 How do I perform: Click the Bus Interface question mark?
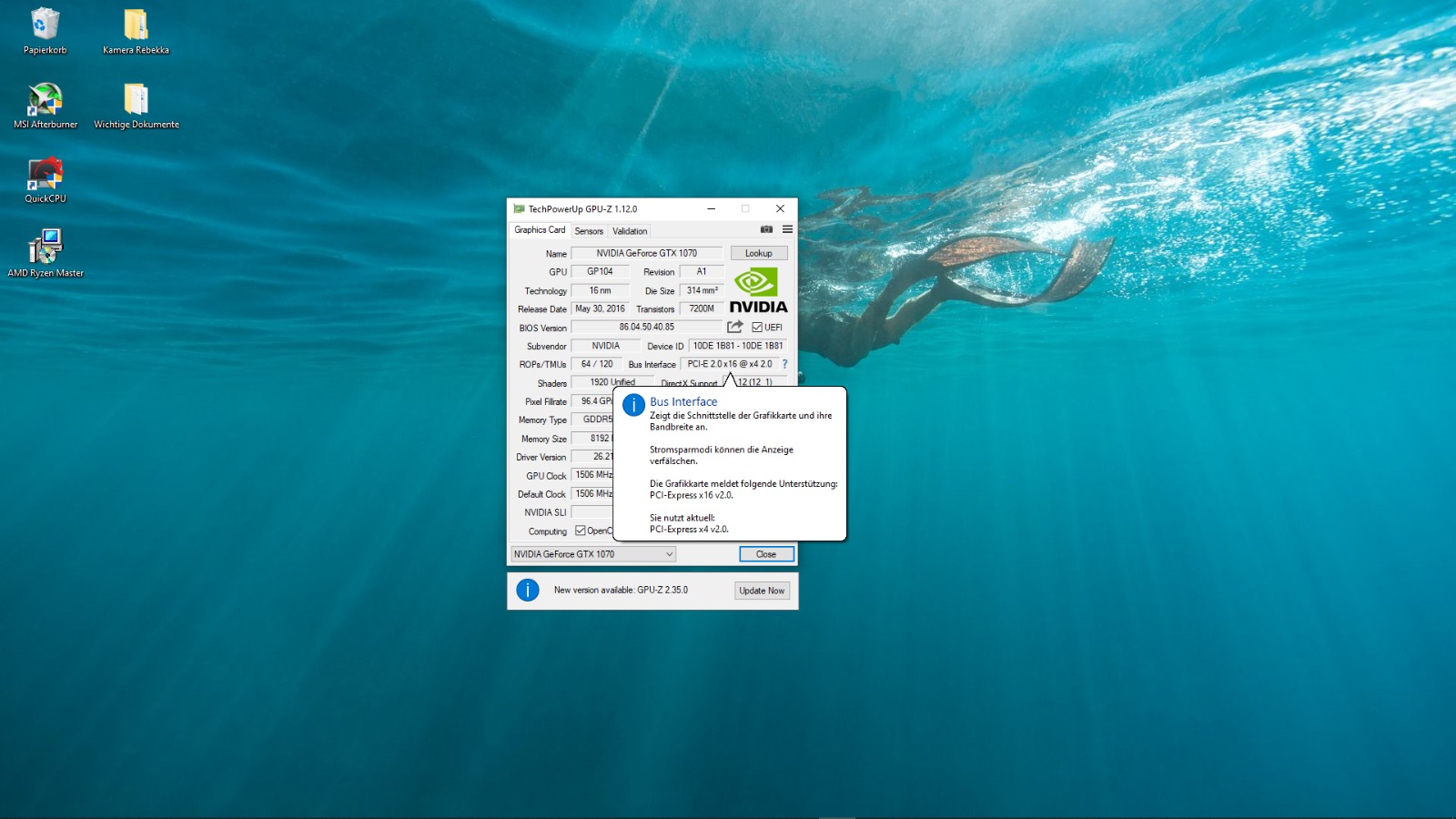tap(784, 364)
